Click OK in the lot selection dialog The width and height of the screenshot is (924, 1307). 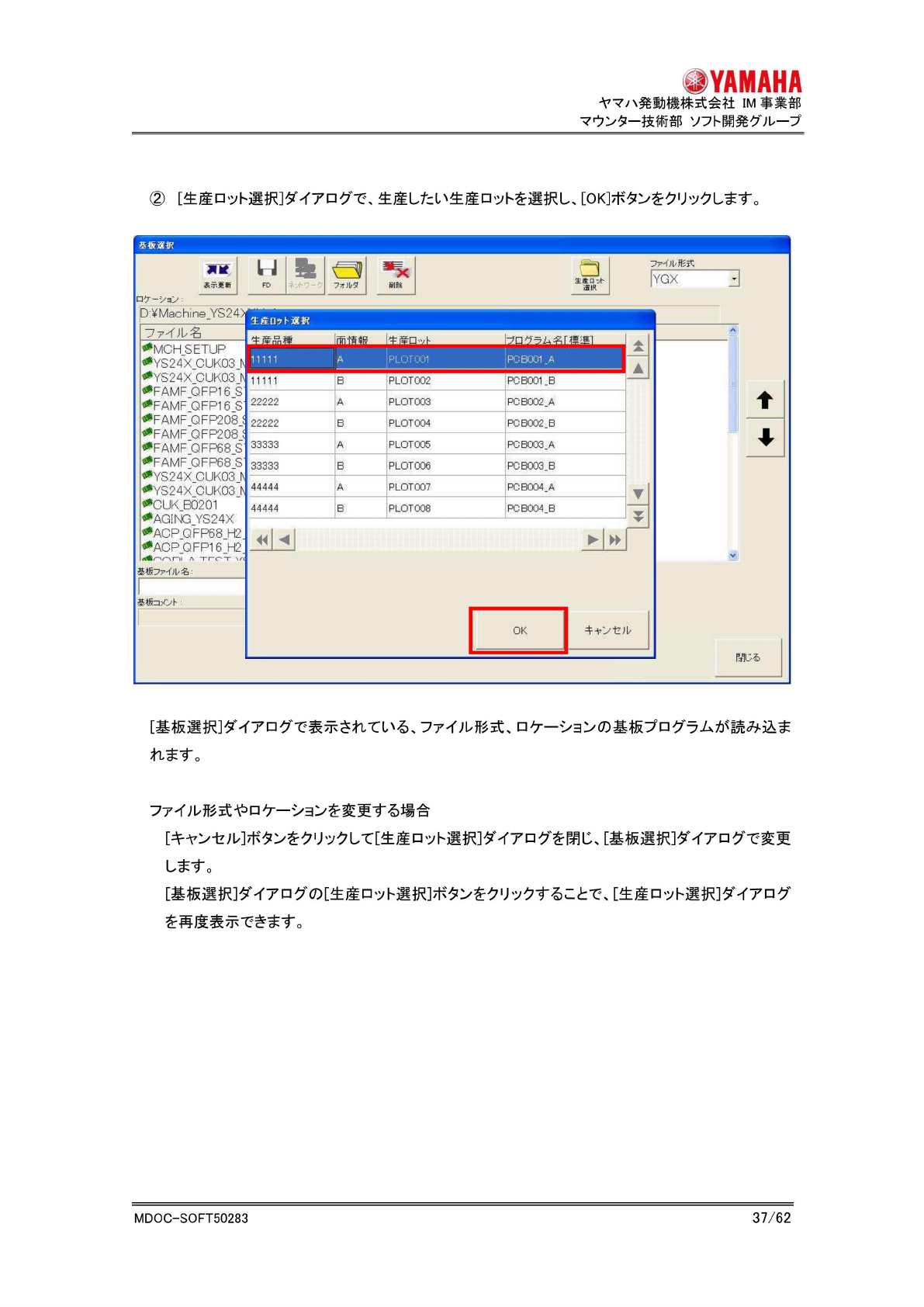pos(520,630)
